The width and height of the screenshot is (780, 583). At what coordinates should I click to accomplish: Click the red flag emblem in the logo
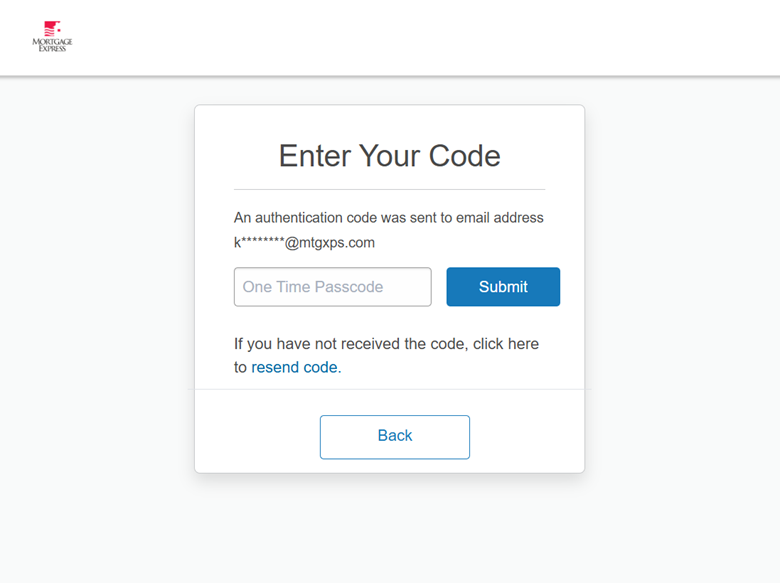point(52,28)
